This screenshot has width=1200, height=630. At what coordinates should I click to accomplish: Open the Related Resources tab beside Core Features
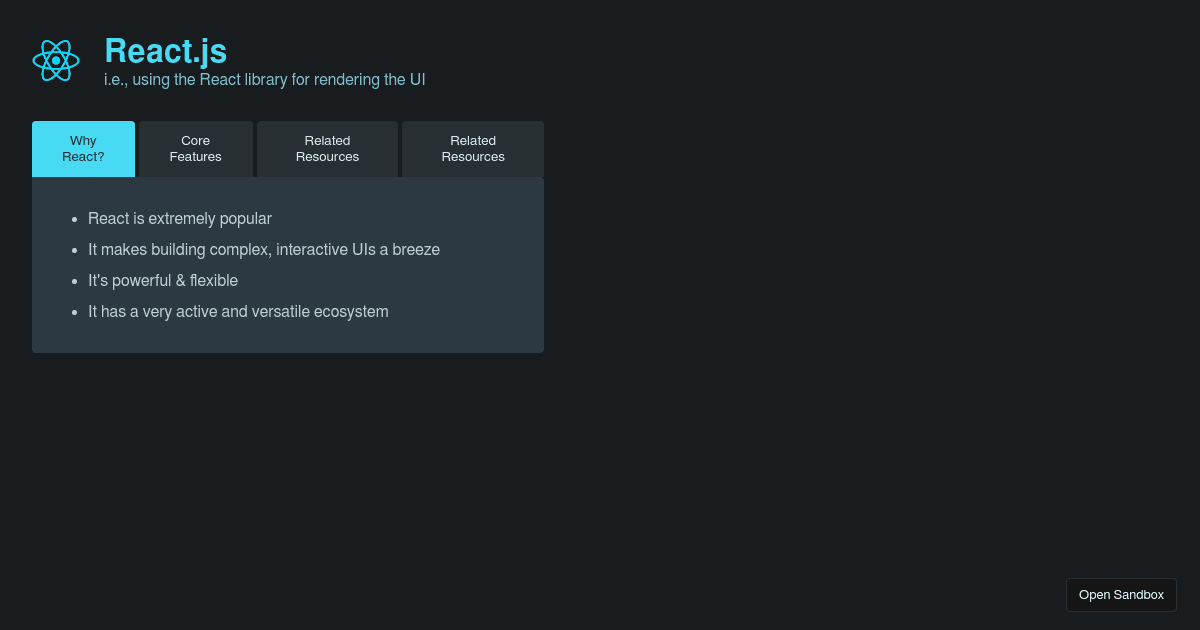click(x=327, y=149)
